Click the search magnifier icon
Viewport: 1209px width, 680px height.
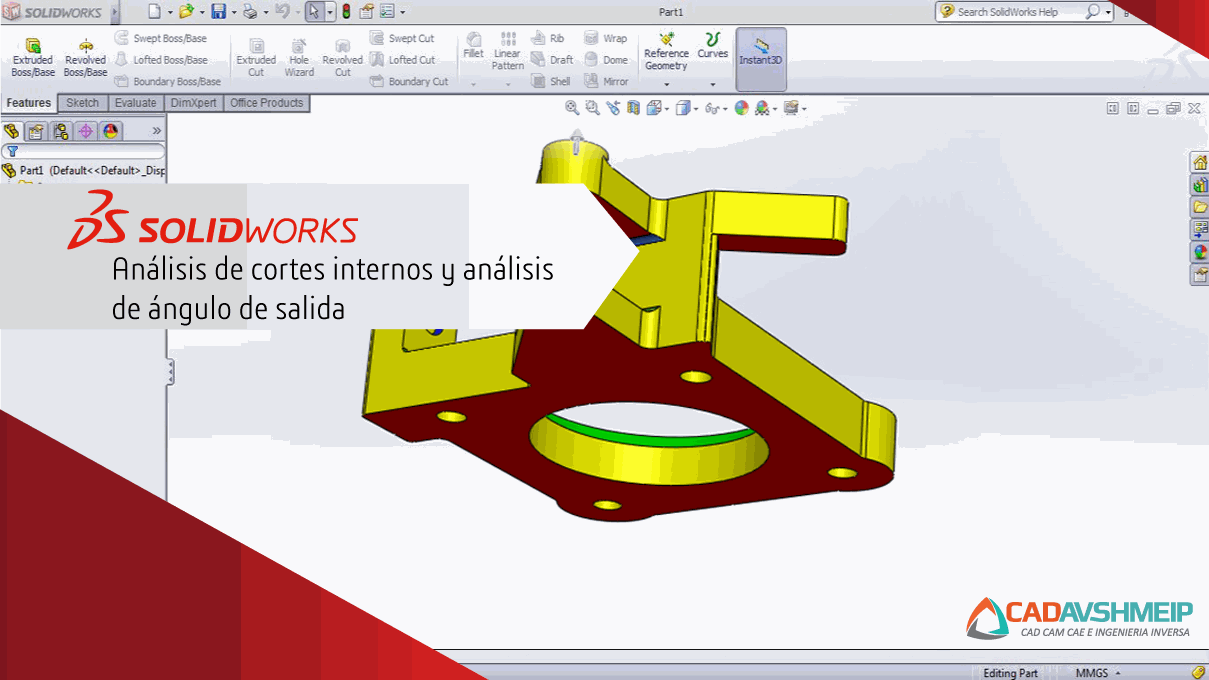[x=1093, y=12]
